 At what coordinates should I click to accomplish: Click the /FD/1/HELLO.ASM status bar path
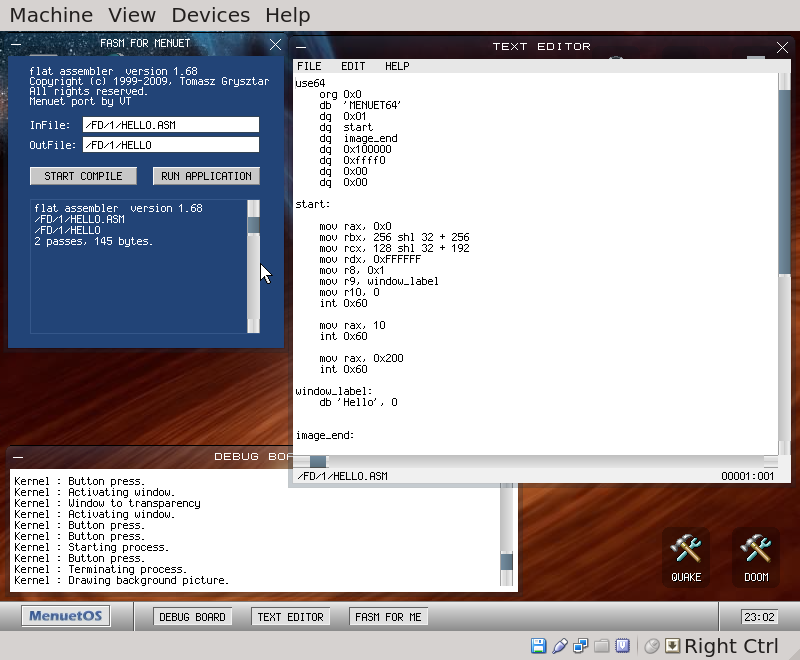tap(342, 476)
